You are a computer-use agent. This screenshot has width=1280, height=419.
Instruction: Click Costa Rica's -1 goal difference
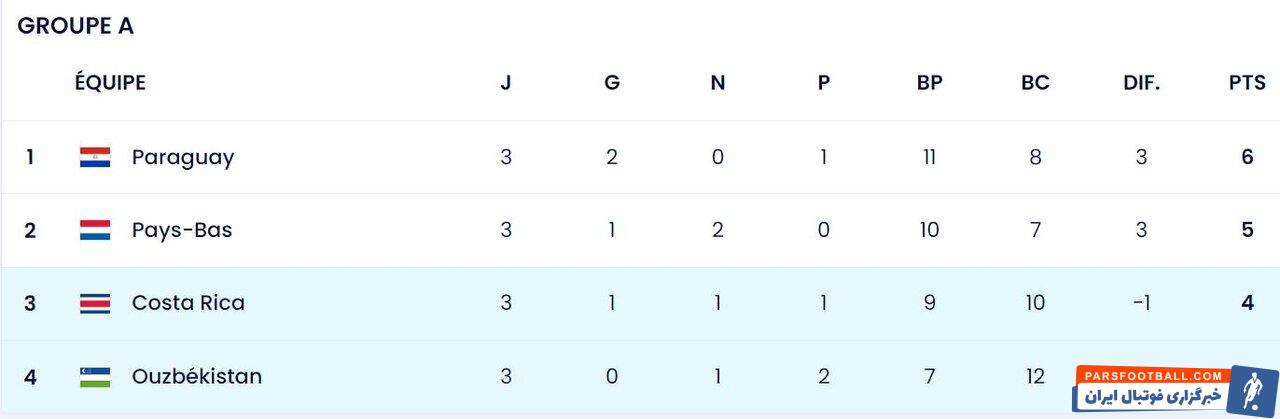[x=1141, y=303]
